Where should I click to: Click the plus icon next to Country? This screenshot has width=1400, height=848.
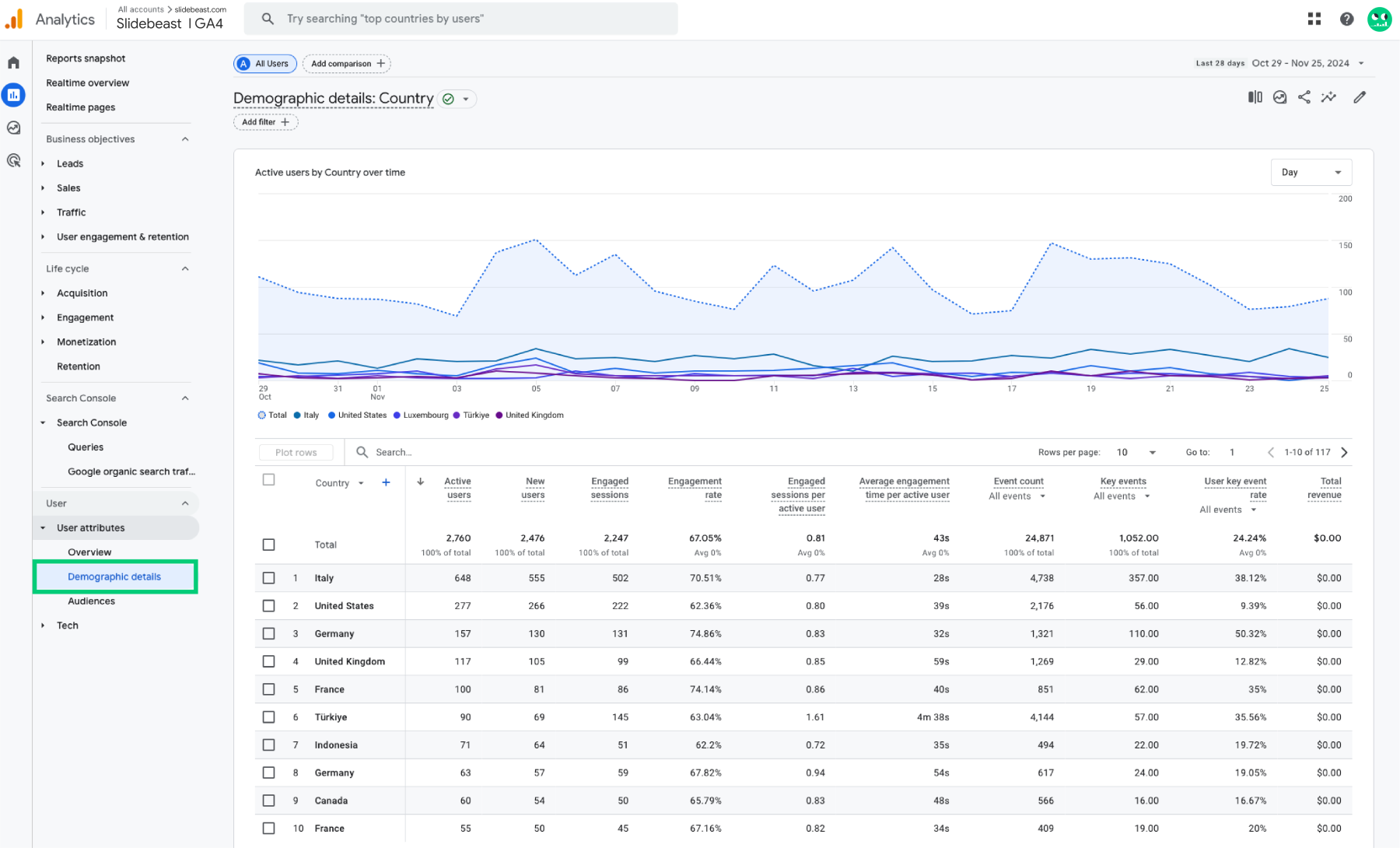pos(386,482)
